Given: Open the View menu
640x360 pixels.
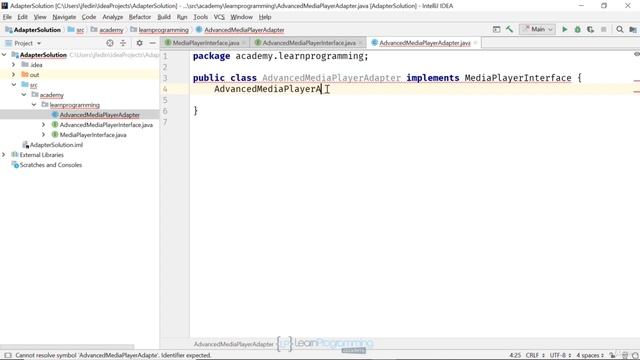Looking at the screenshot, I should tap(40, 17).
